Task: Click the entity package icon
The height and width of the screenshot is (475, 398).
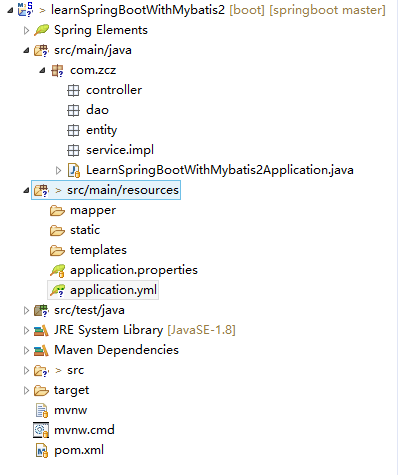Action: (73, 130)
